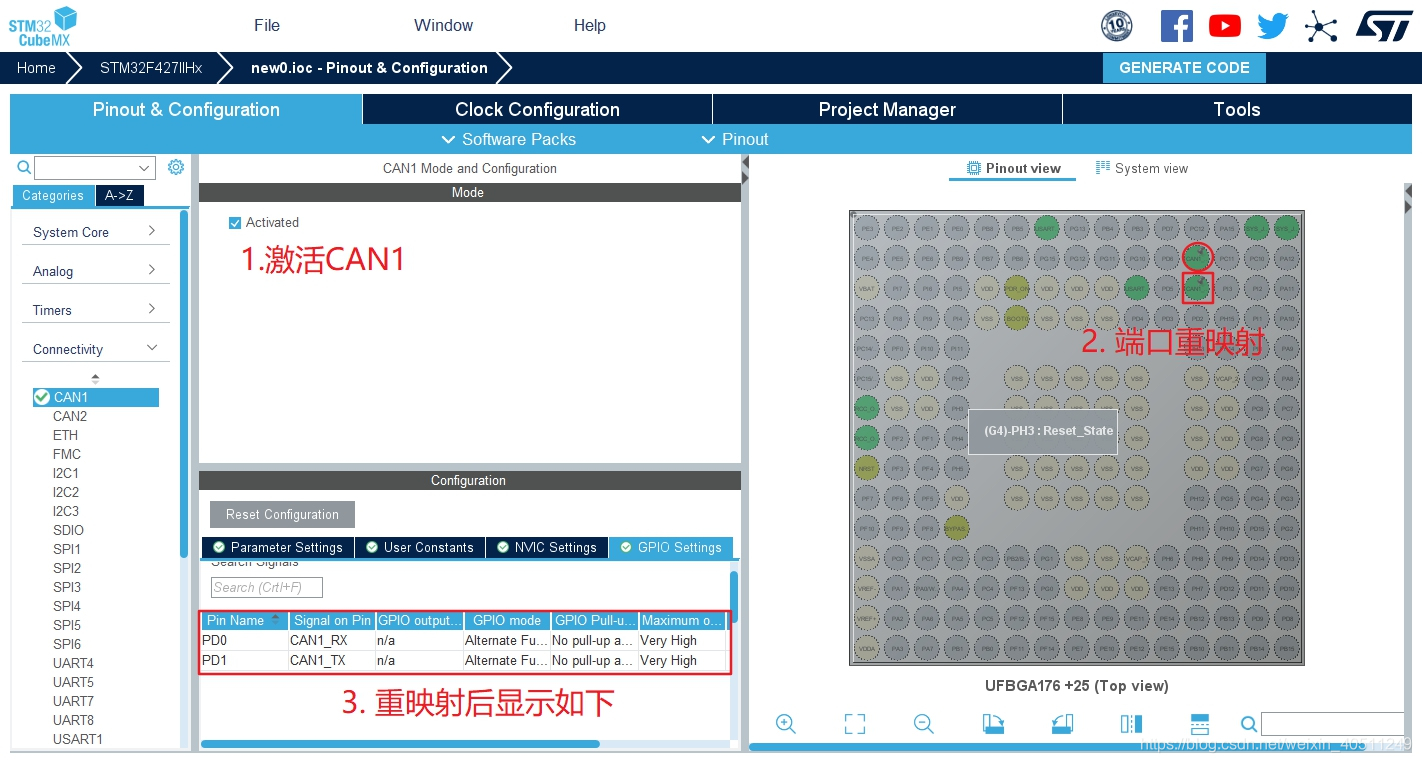Screen dimensions: 1422x763
Task: Flip the chip view vertically
Action: [x=1200, y=724]
